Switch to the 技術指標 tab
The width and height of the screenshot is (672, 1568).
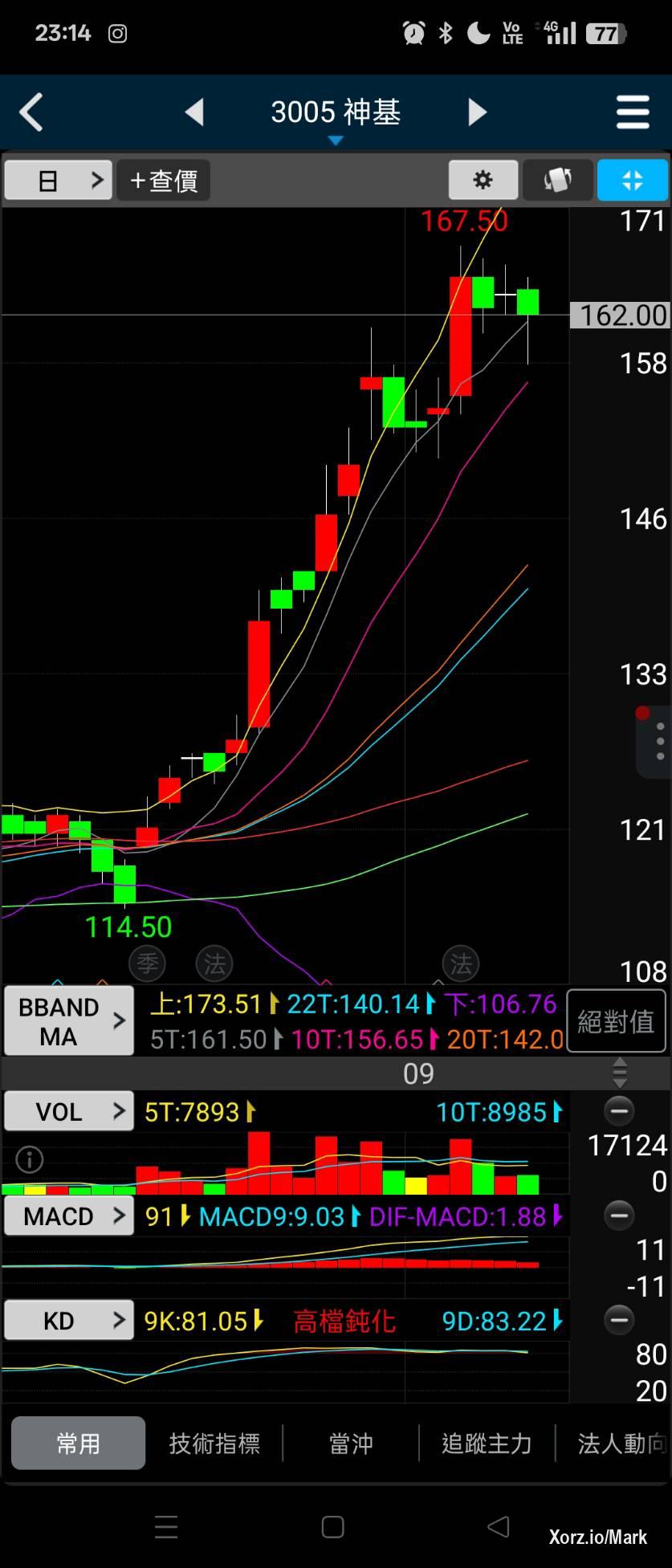[214, 1444]
